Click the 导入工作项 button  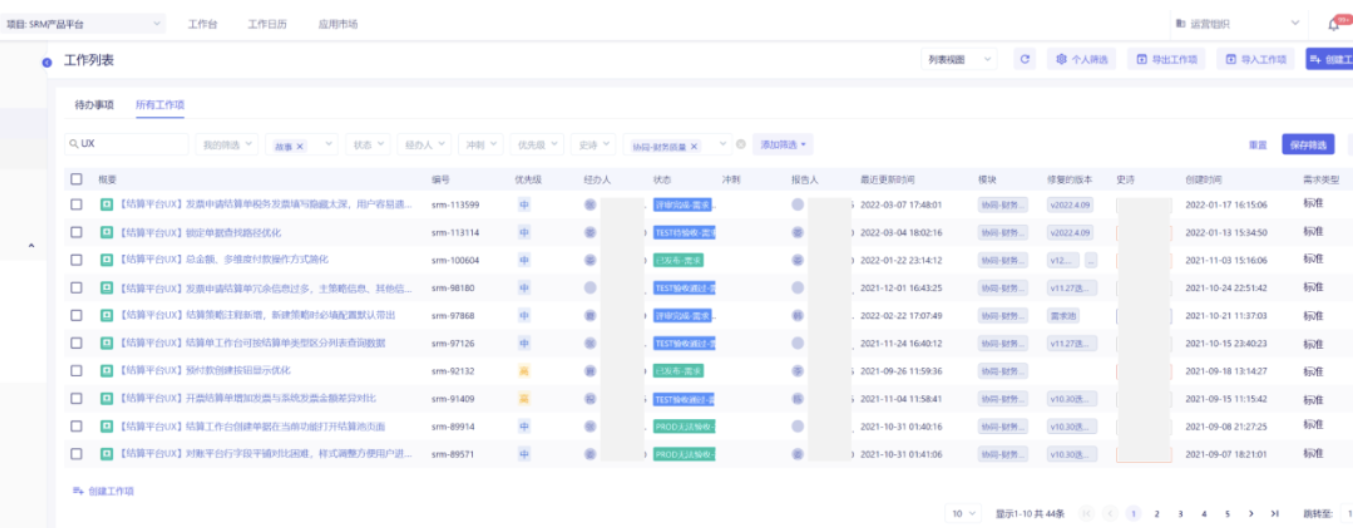tap(1256, 60)
